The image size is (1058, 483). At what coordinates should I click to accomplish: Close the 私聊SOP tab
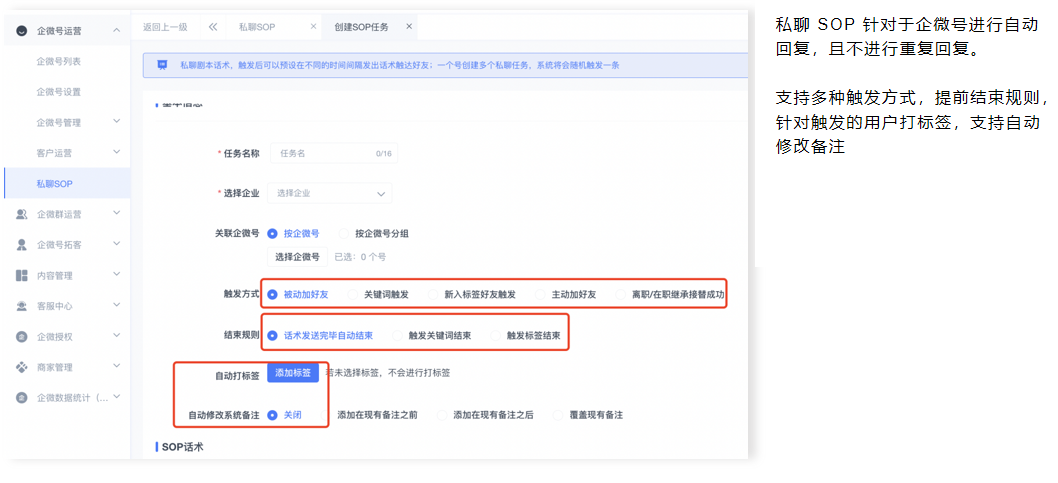click(313, 27)
